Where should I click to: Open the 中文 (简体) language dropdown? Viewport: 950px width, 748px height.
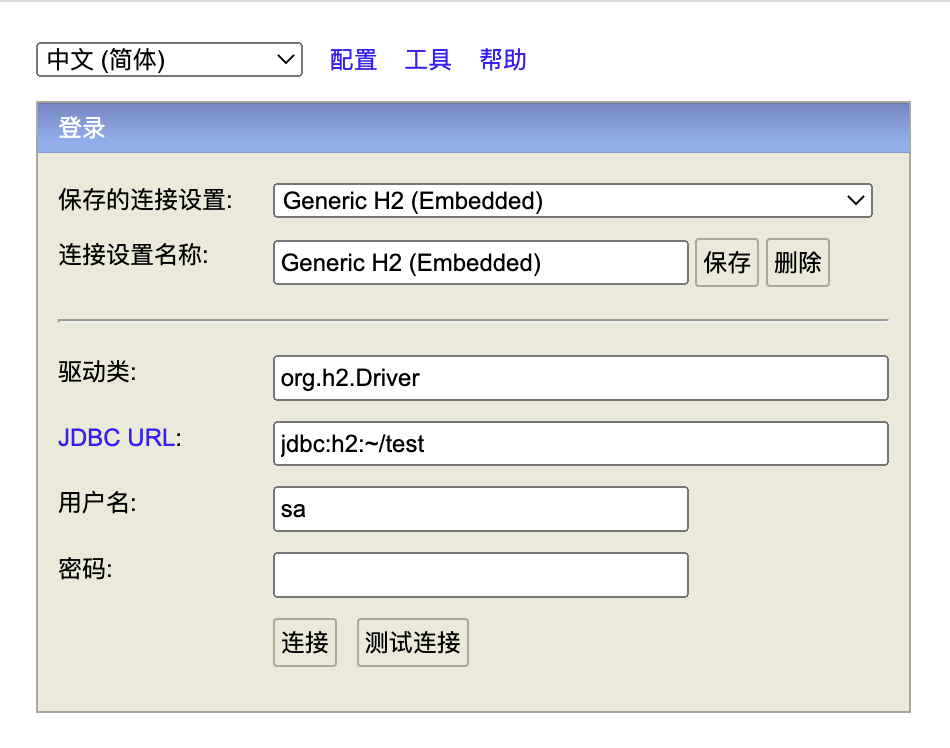[x=169, y=60]
